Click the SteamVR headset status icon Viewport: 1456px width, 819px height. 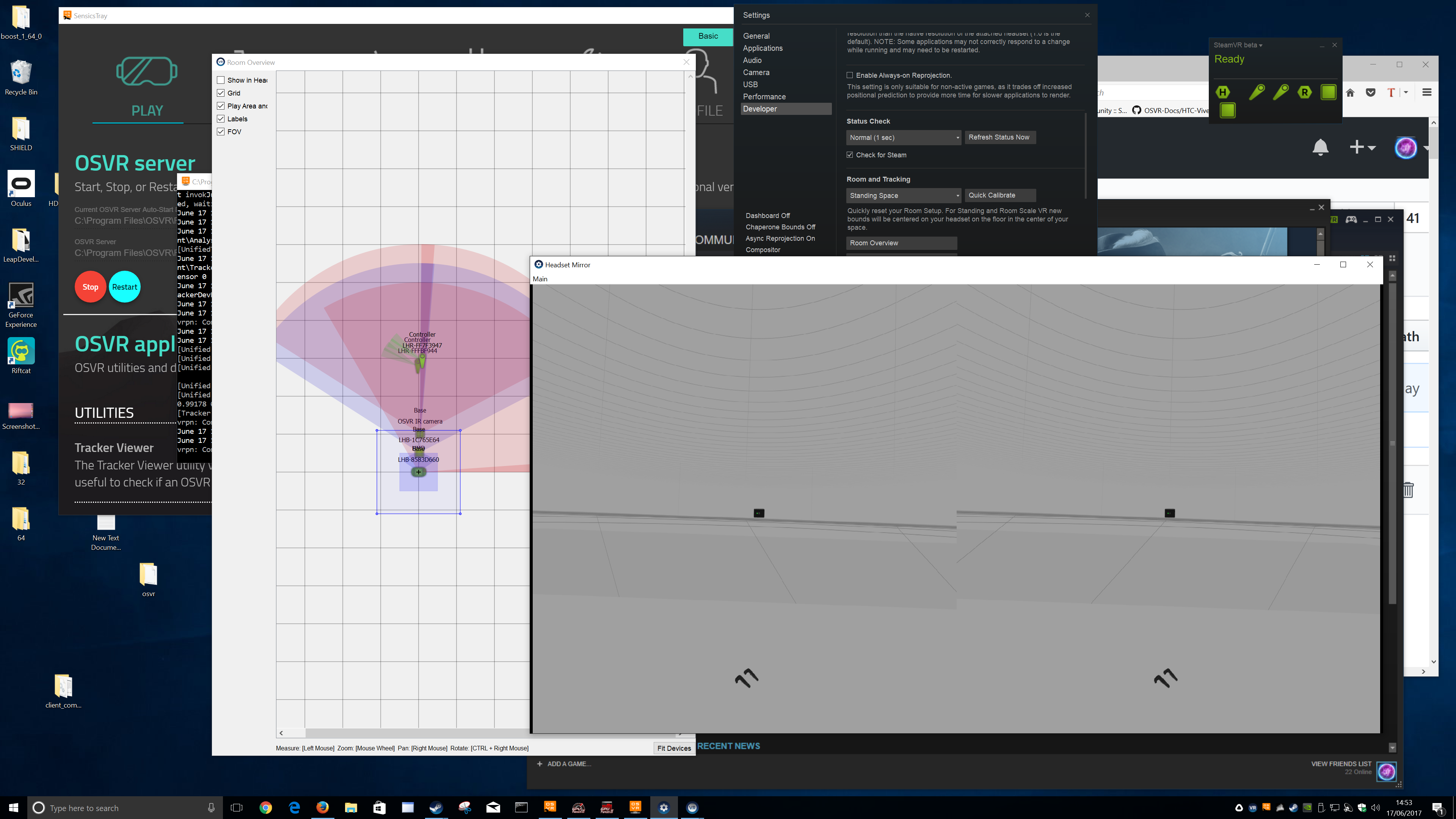tap(1222, 92)
